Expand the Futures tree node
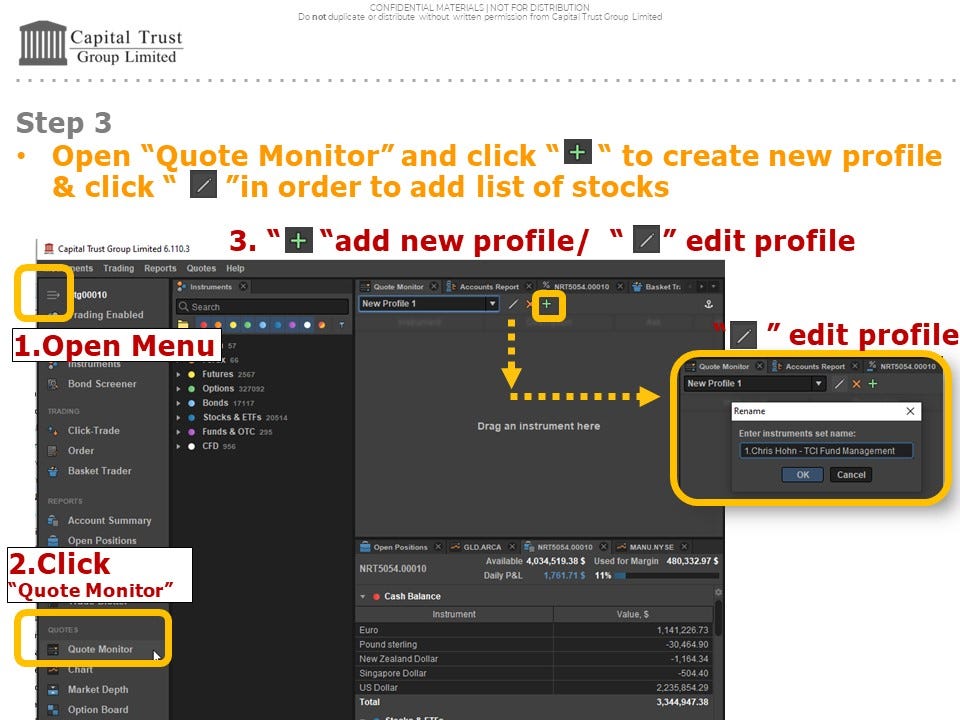Image resolution: width=960 pixels, height=720 pixels. pyautogui.click(x=179, y=374)
